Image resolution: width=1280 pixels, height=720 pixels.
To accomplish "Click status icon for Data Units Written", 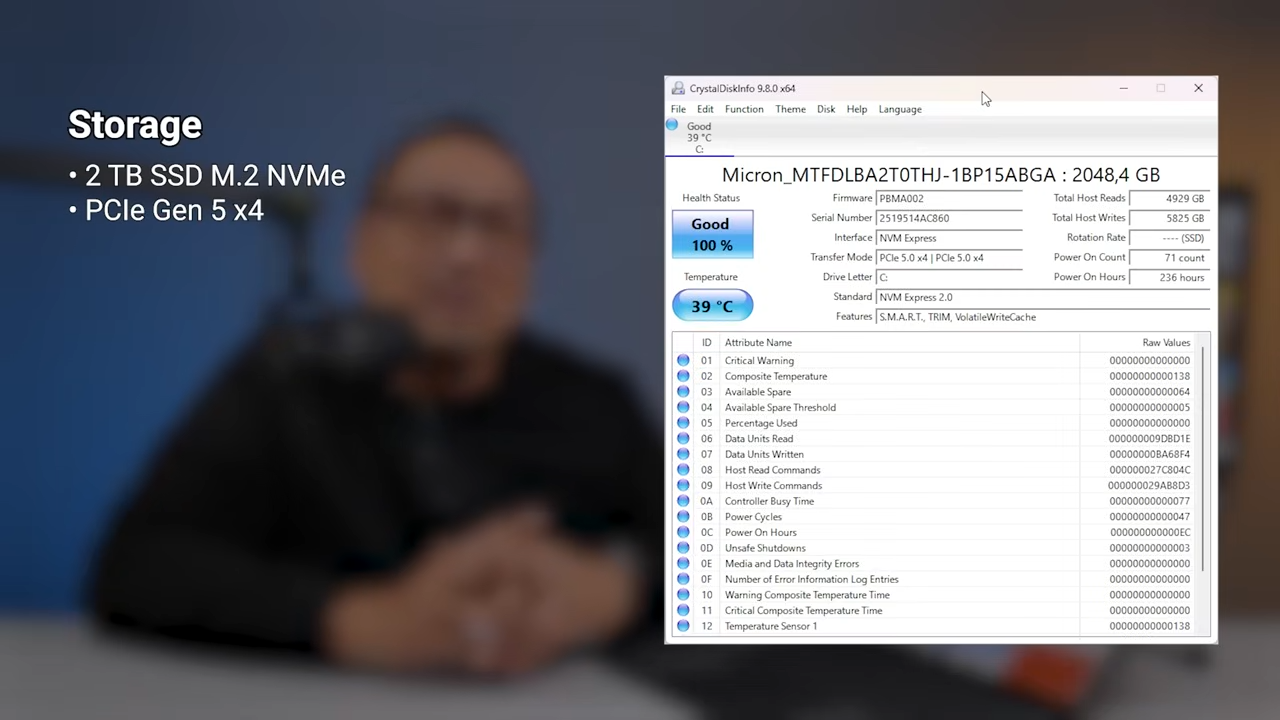I will [683, 454].
